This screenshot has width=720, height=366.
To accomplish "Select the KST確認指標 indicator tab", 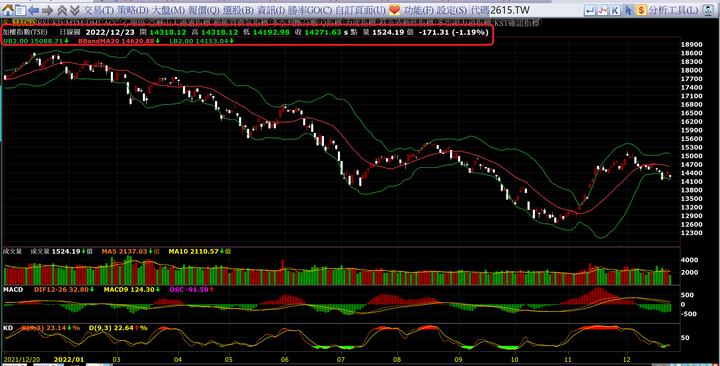I will coord(517,23).
